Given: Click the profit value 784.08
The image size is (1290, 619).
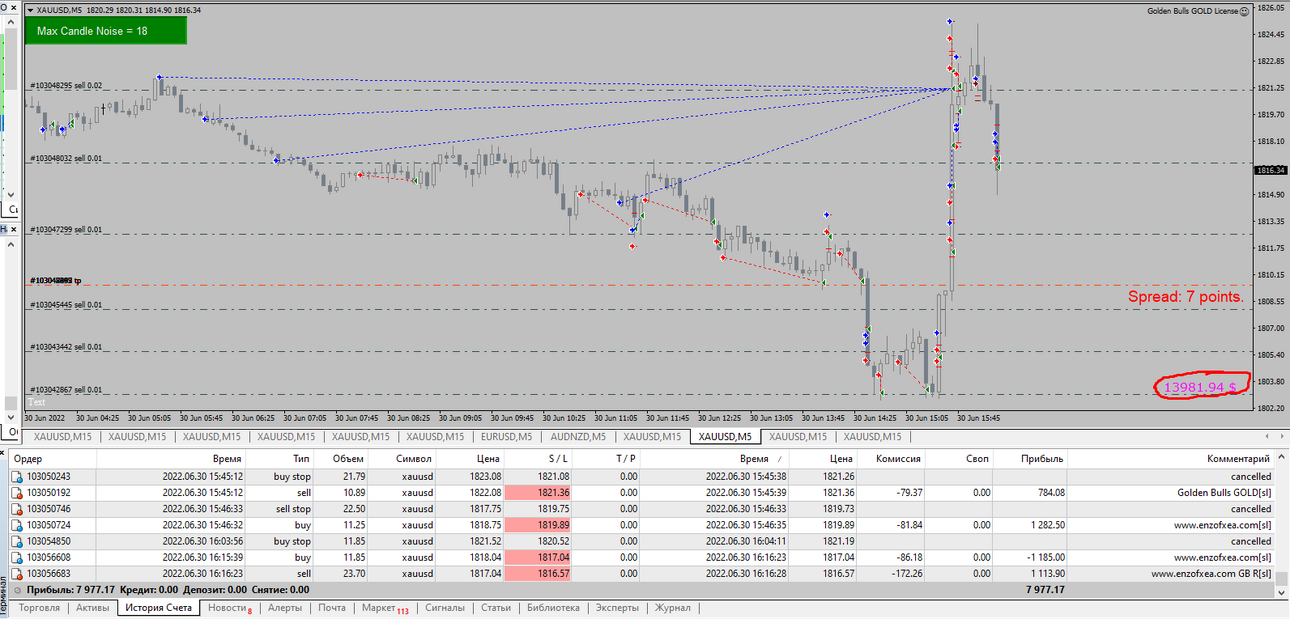Looking at the screenshot, I should coord(1052,493).
